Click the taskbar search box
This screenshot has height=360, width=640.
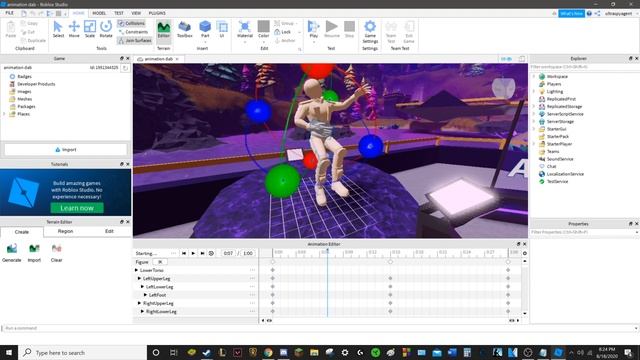pos(82,353)
